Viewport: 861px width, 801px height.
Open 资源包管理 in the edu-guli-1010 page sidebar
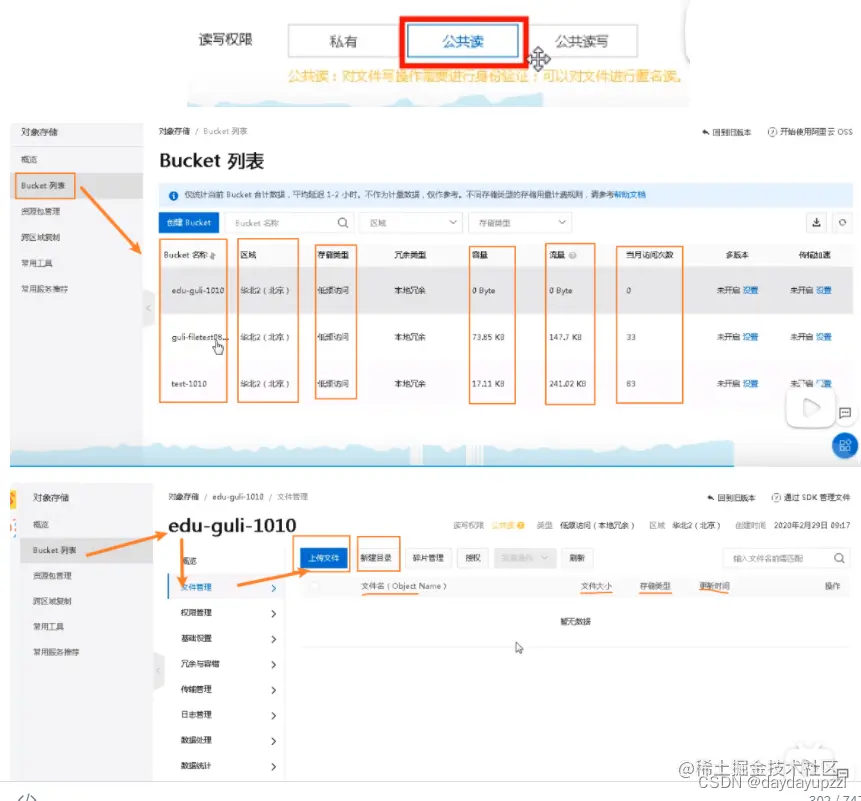tap(52, 575)
